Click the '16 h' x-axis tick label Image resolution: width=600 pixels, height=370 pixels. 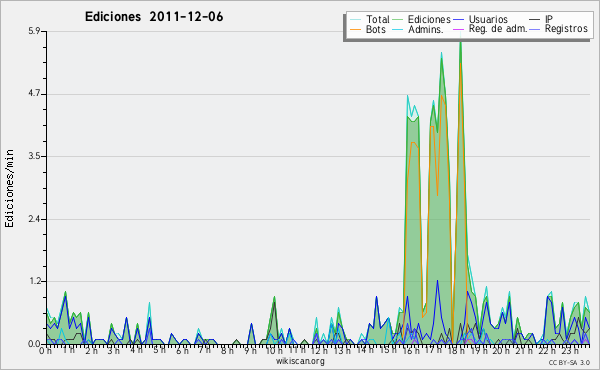click(x=410, y=350)
